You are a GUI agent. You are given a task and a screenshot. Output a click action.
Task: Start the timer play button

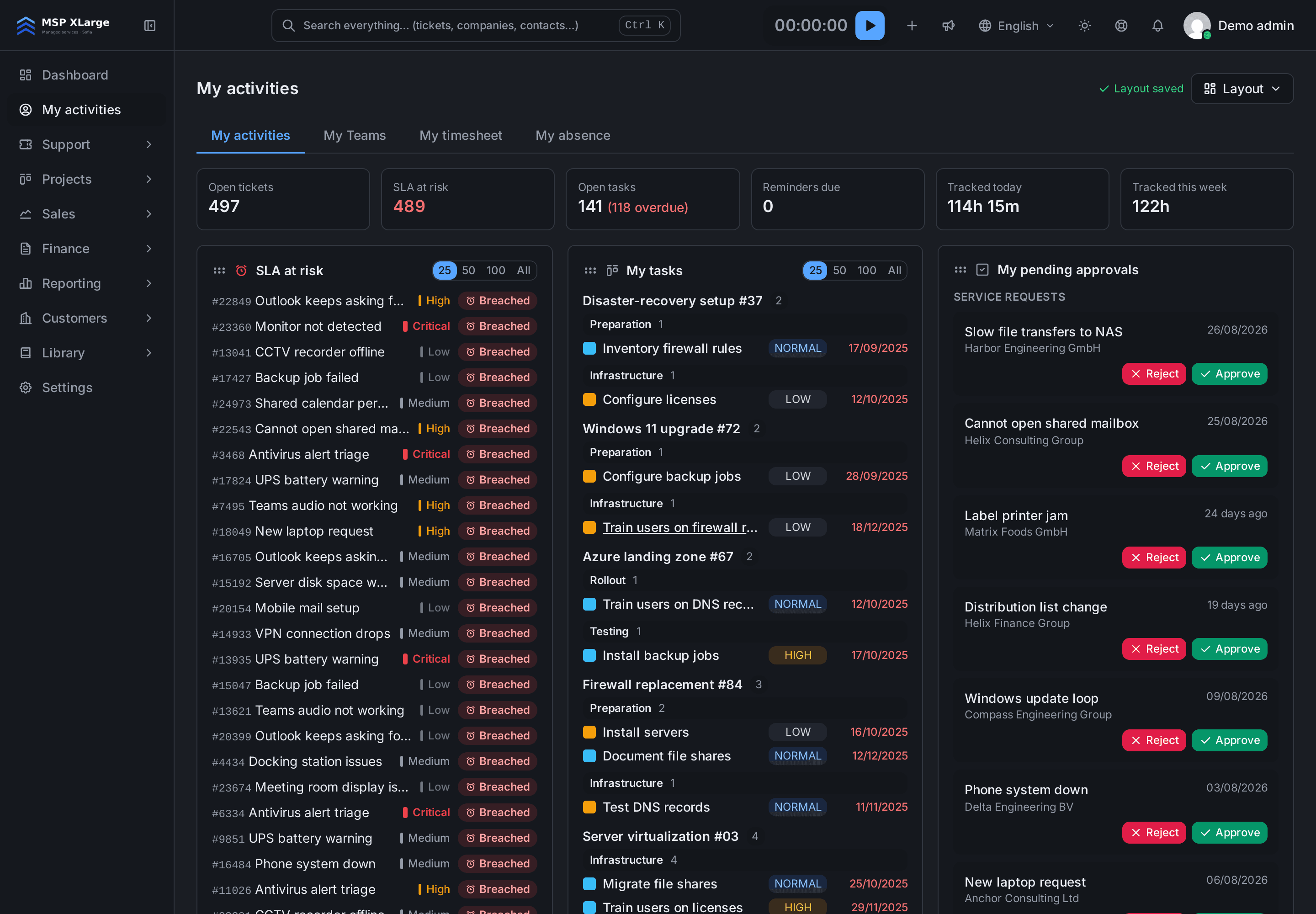[x=869, y=26]
